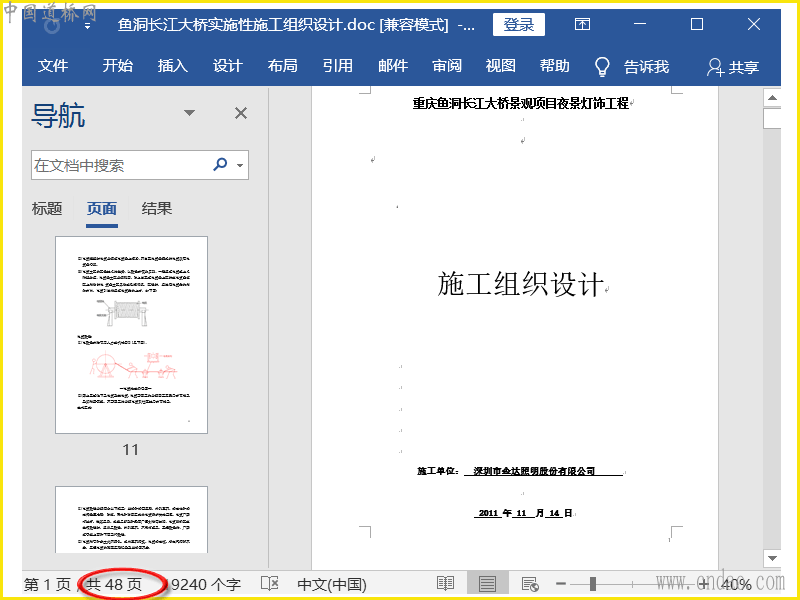Select the 设计 ribbon tab
The width and height of the screenshot is (800, 600).
tap(228, 66)
